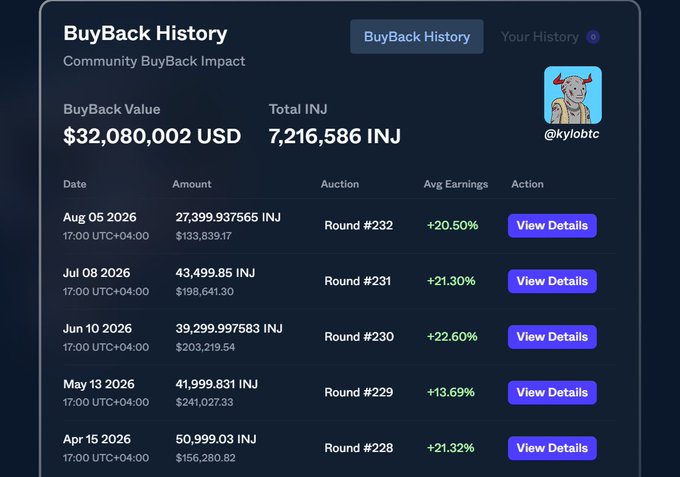This screenshot has width=680, height=477.
Task: Click the Total INJ label
Action: click(298, 109)
